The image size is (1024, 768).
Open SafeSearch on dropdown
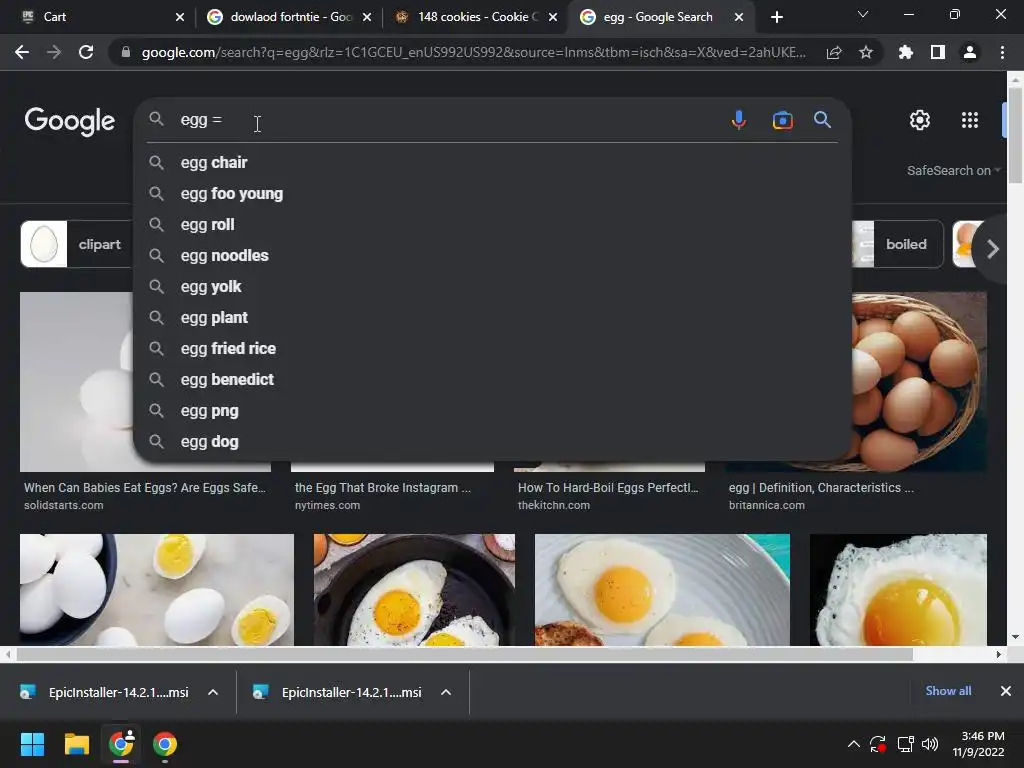[953, 170]
